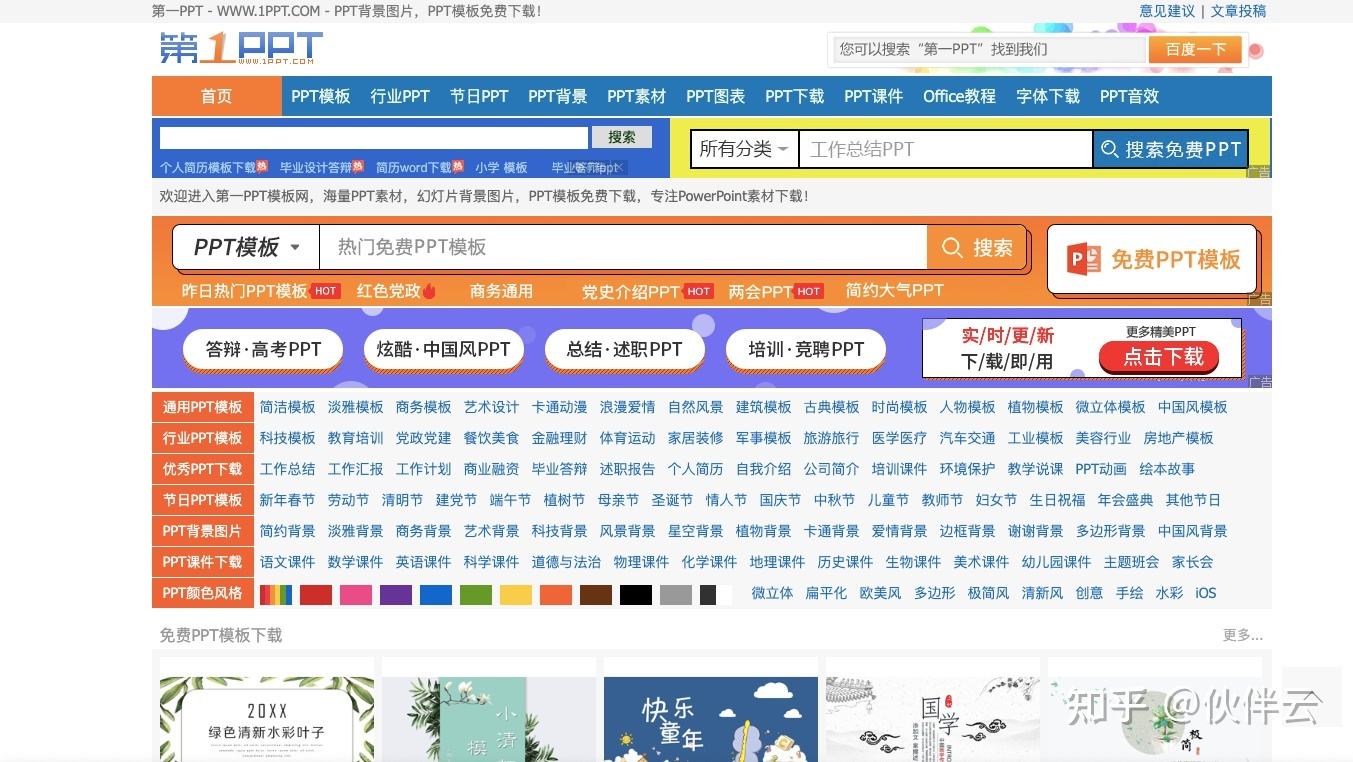The image size is (1353, 762).
Task: Go to PPT模板 in navigation bar
Action: pos(321,96)
